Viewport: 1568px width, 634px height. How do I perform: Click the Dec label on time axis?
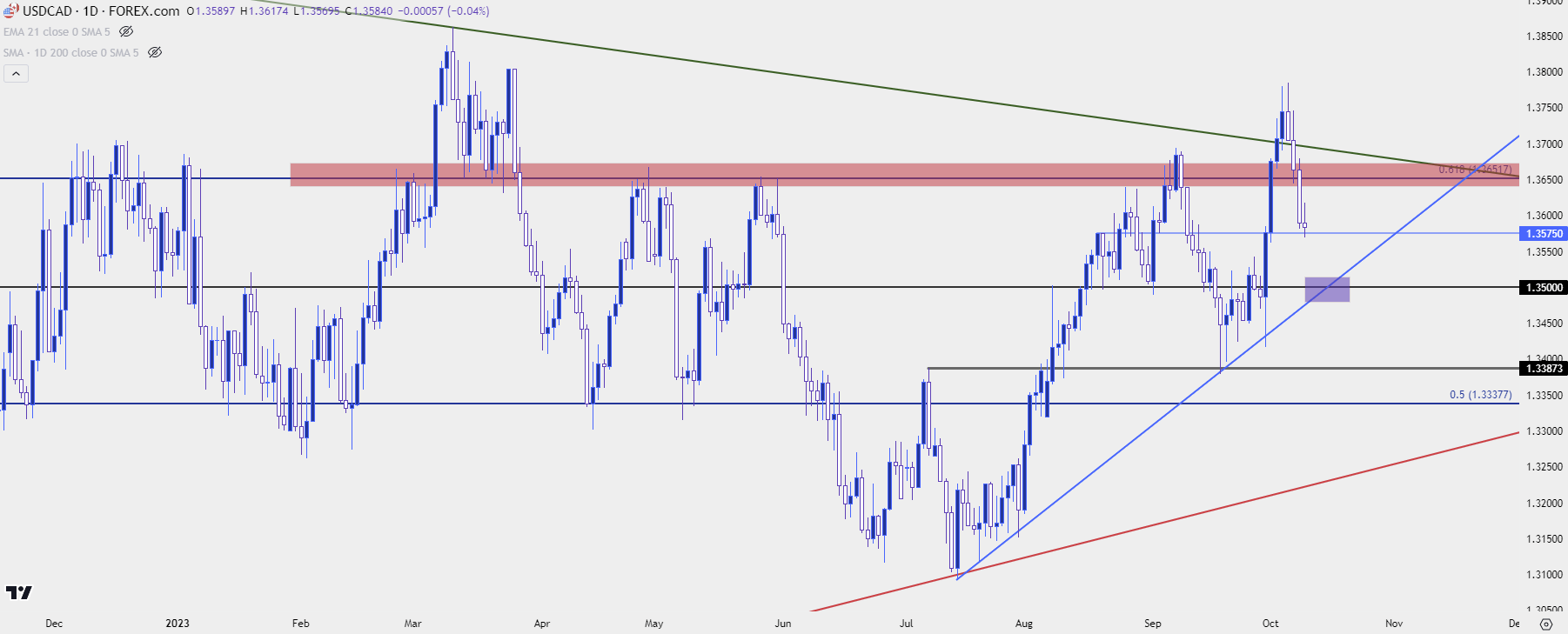tap(54, 624)
